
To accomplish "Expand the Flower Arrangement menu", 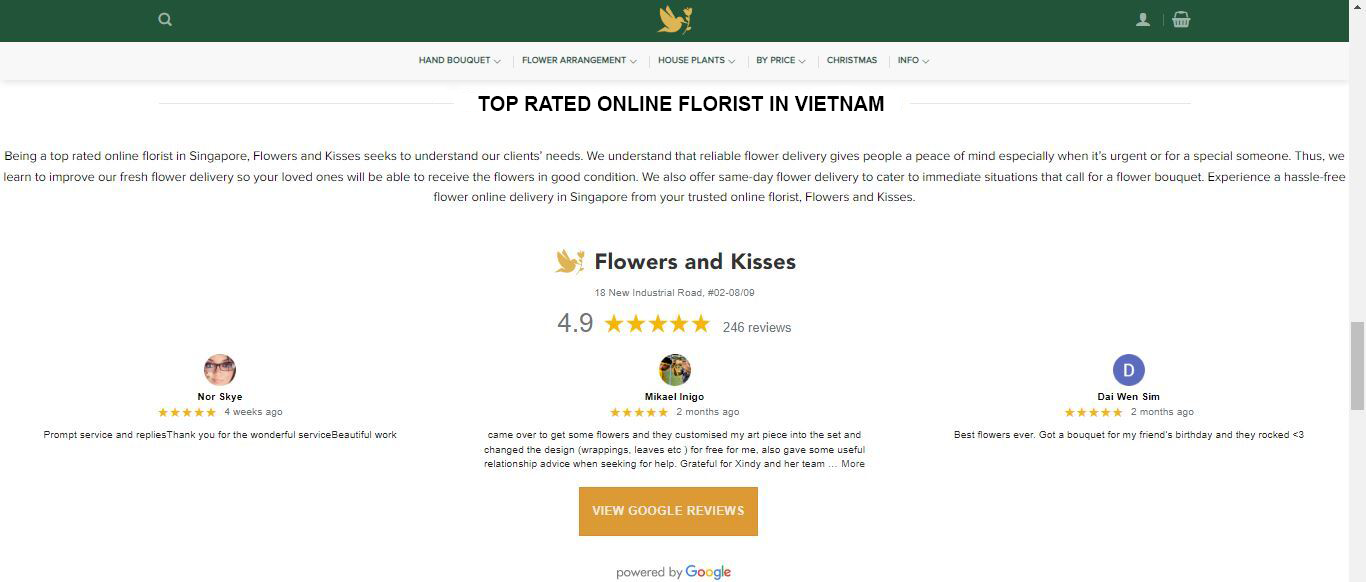I will tap(579, 61).
